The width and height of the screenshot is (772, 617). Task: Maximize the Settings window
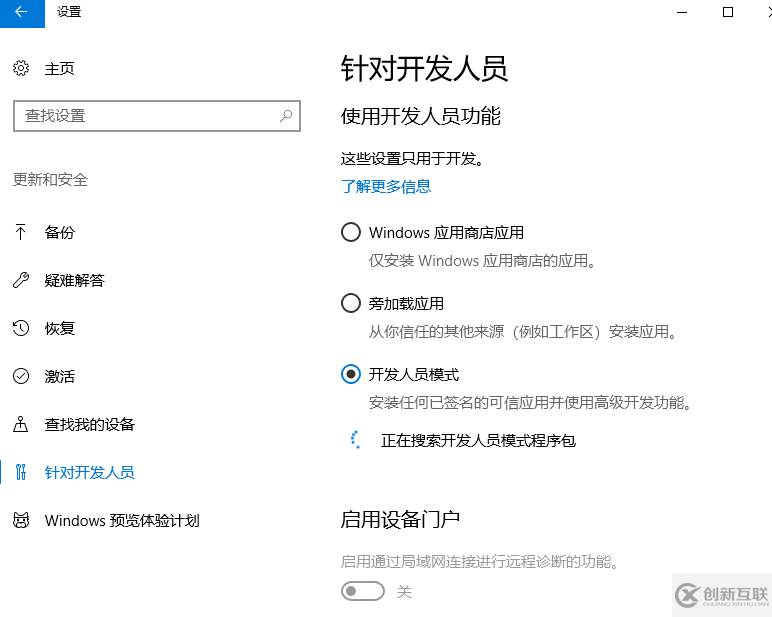click(x=728, y=12)
